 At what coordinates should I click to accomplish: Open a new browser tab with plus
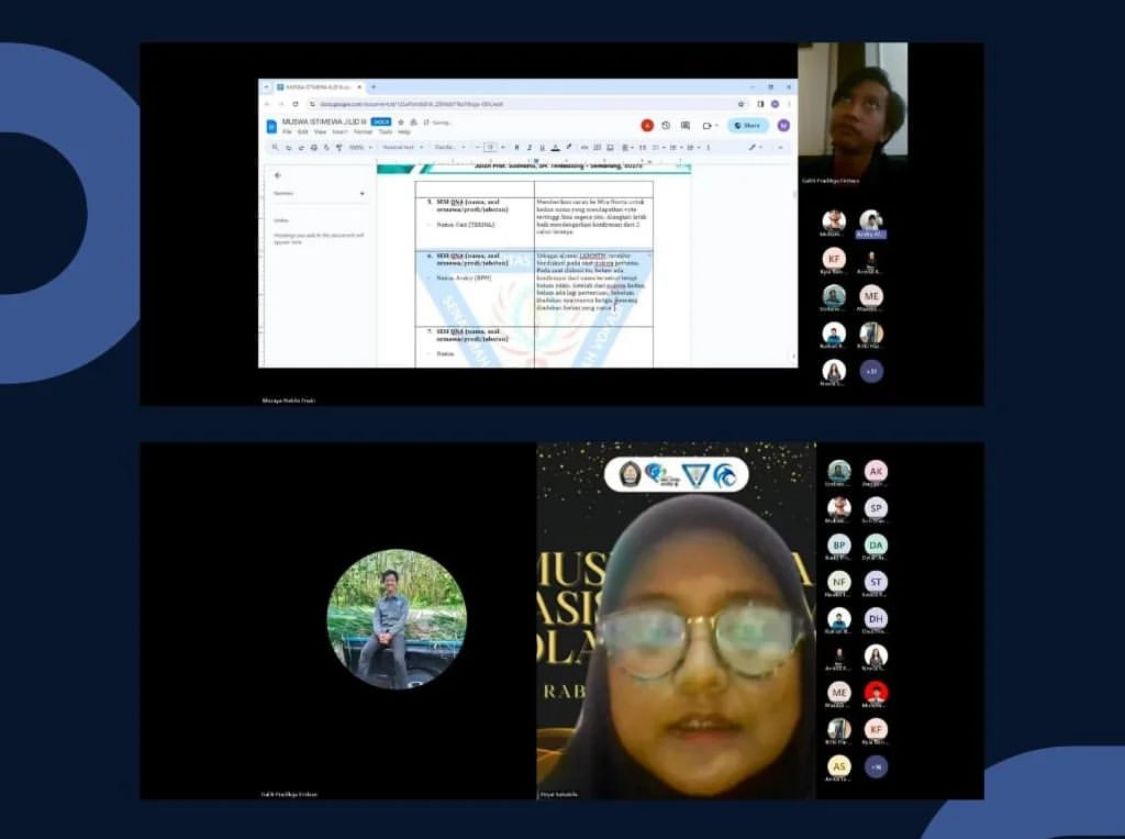click(373, 87)
